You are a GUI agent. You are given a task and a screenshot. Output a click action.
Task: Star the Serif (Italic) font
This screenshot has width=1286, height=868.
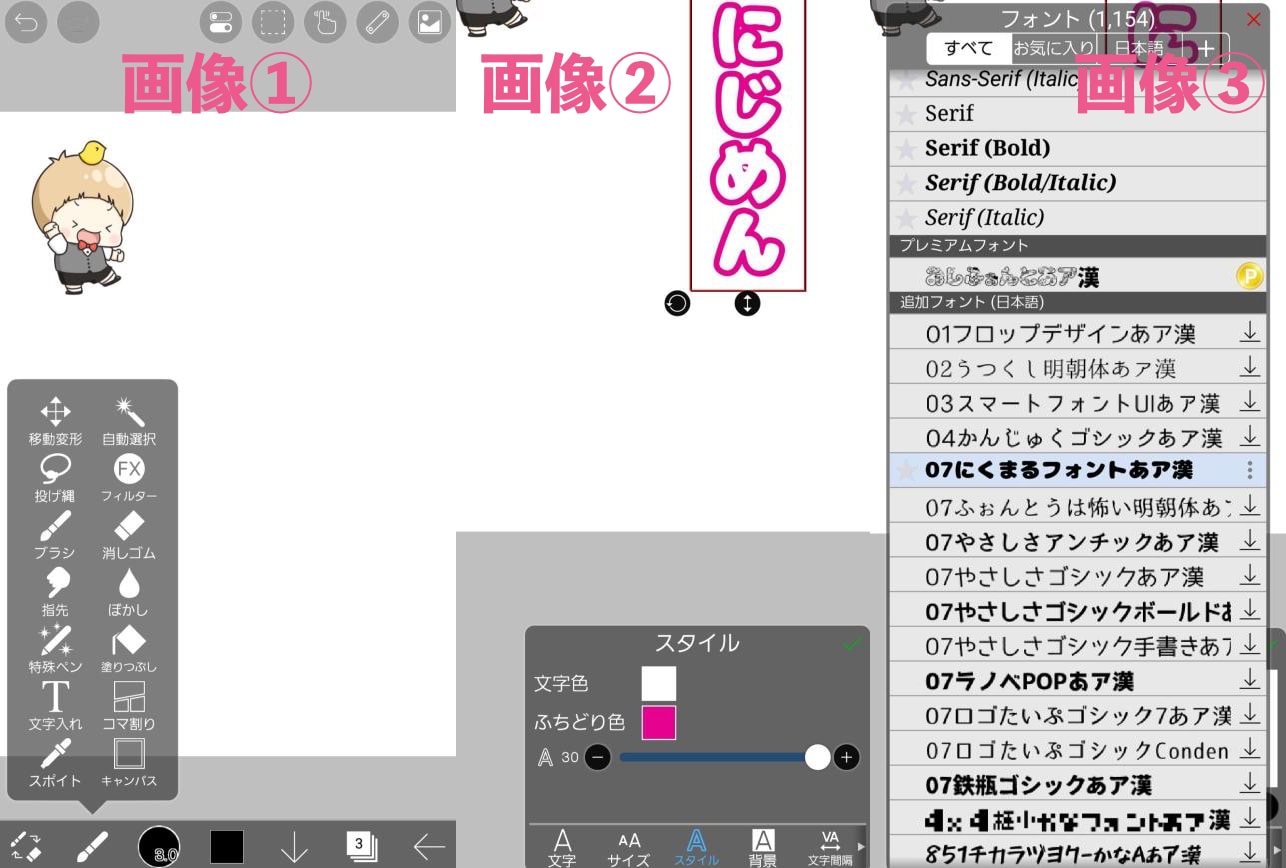[x=905, y=218]
